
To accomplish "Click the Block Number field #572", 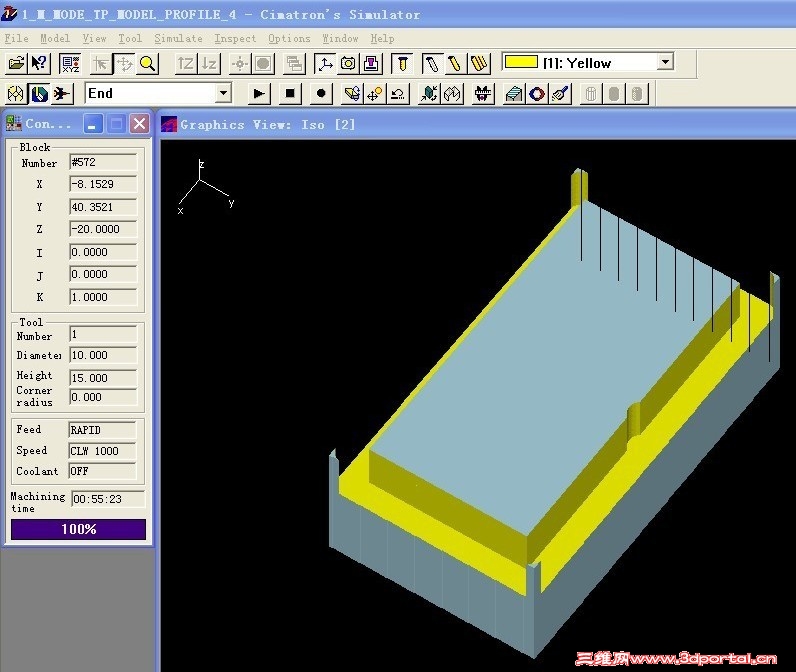I will tap(103, 162).
